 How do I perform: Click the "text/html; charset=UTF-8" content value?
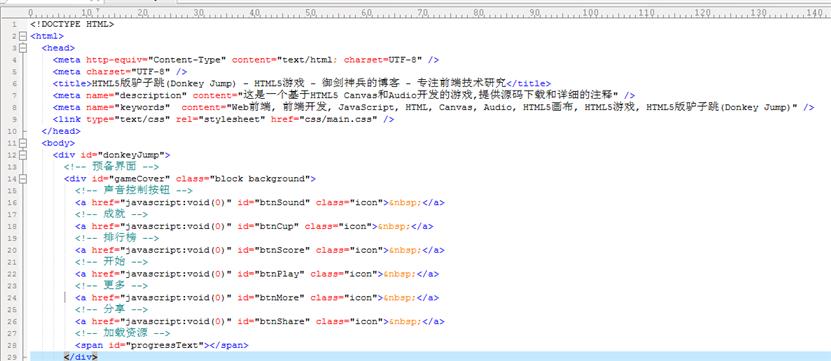(350, 60)
